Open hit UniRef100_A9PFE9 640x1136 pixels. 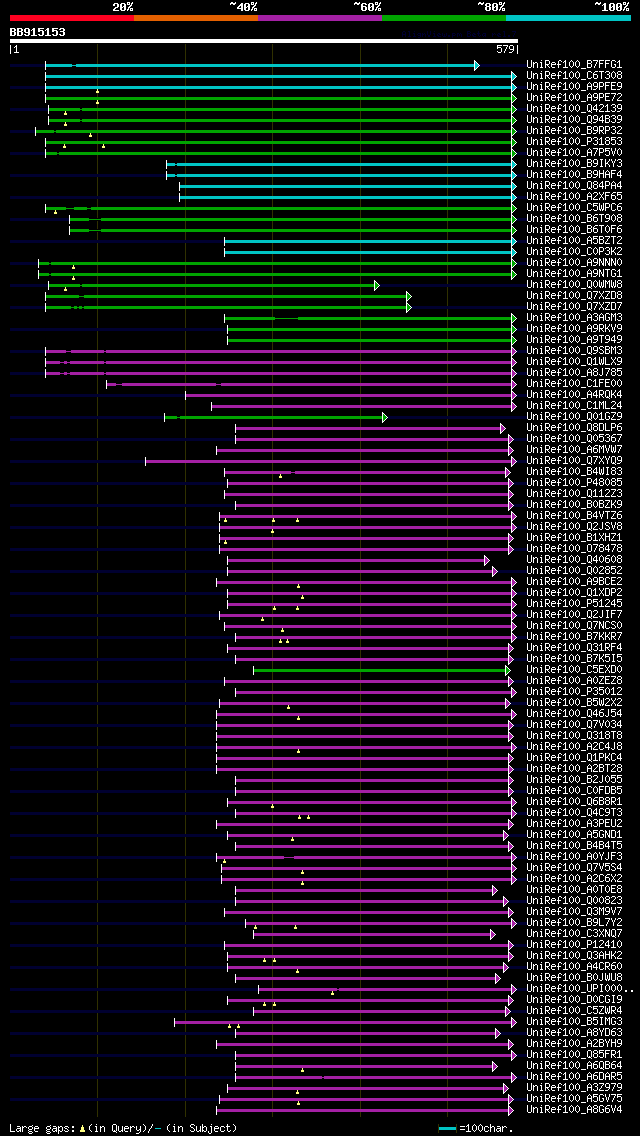coord(574,86)
